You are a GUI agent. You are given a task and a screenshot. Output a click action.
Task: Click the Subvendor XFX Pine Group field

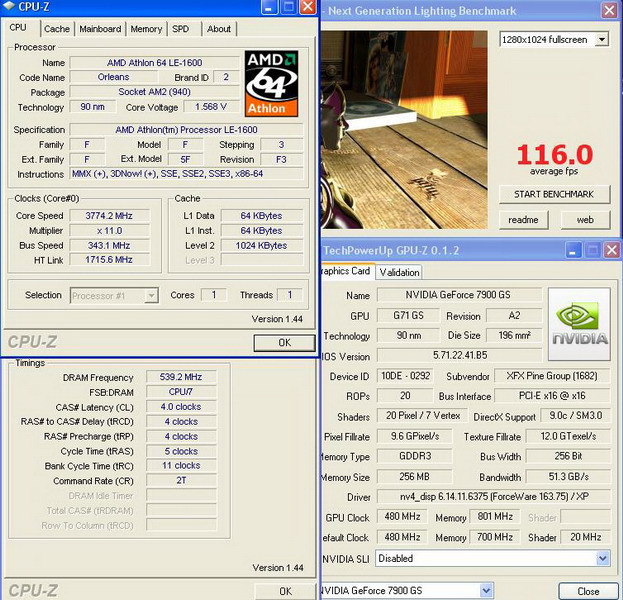tap(552, 376)
